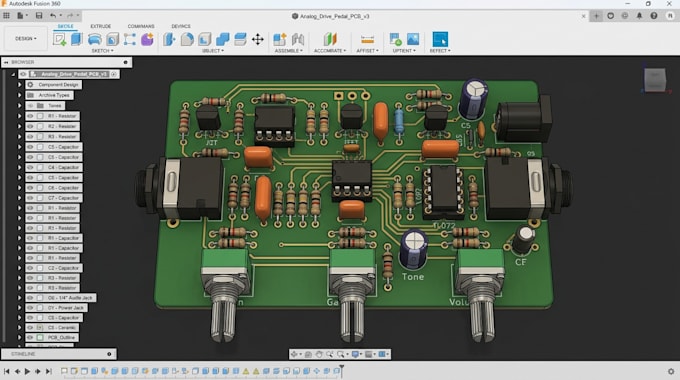Screen dimensions: 680x380
Task: Toggle visibility of R2 - Resistor
Action: (30, 126)
